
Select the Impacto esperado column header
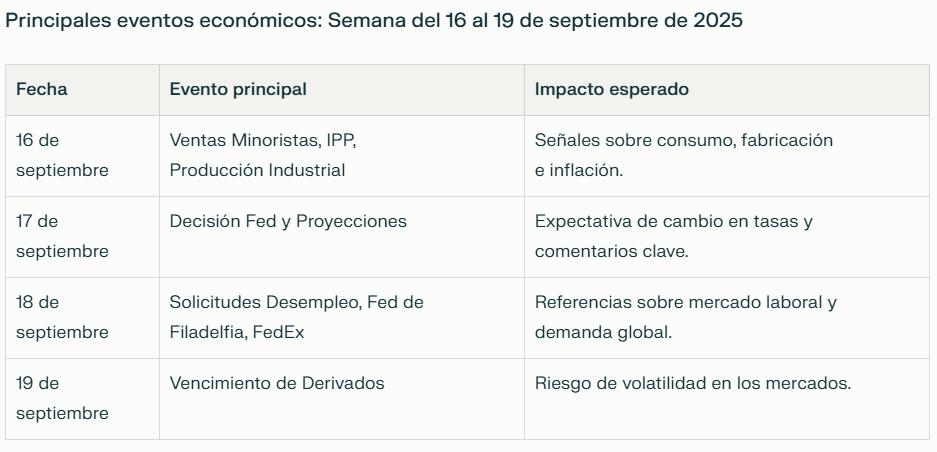[x=727, y=90]
